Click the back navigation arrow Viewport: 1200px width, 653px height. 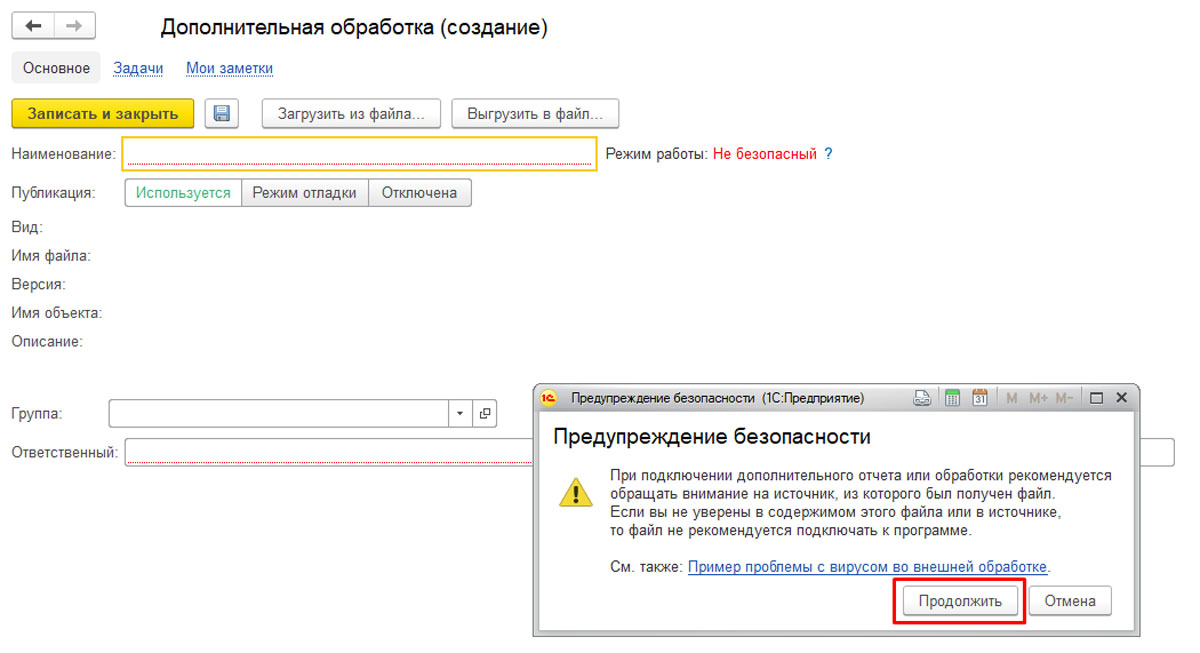(34, 26)
